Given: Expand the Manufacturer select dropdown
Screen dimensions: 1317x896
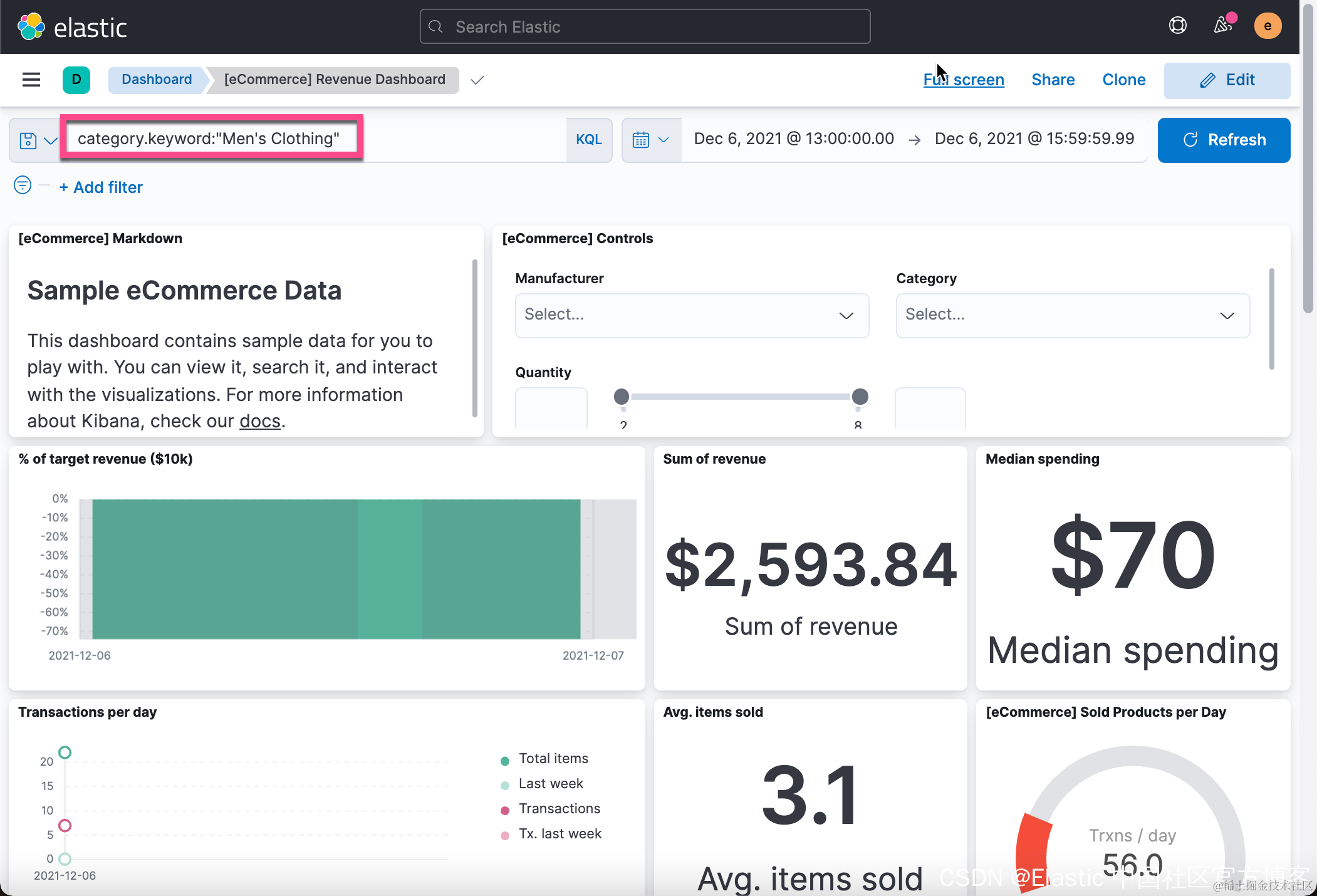Looking at the screenshot, I should click(691, 315).
